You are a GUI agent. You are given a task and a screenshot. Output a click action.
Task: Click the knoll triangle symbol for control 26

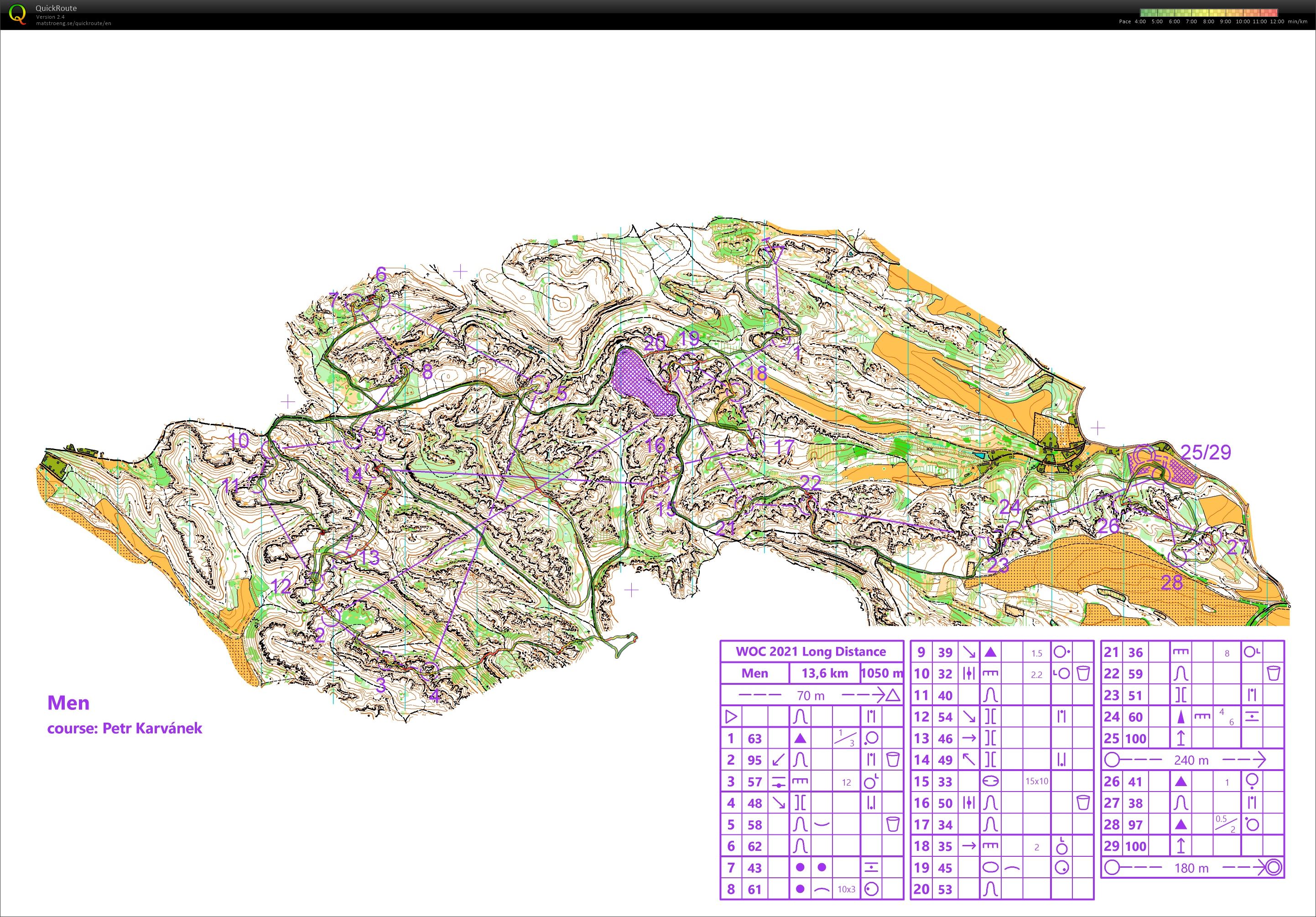(1181, 781)
